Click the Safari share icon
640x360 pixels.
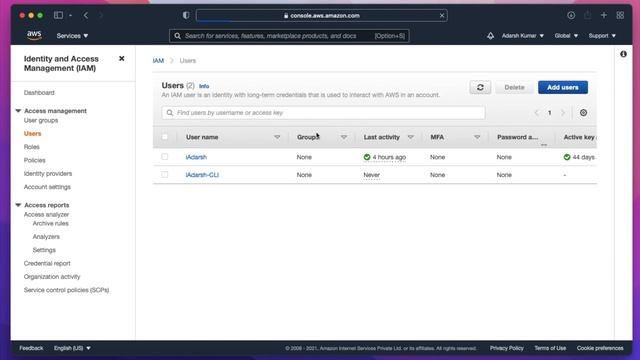(587, 16)
